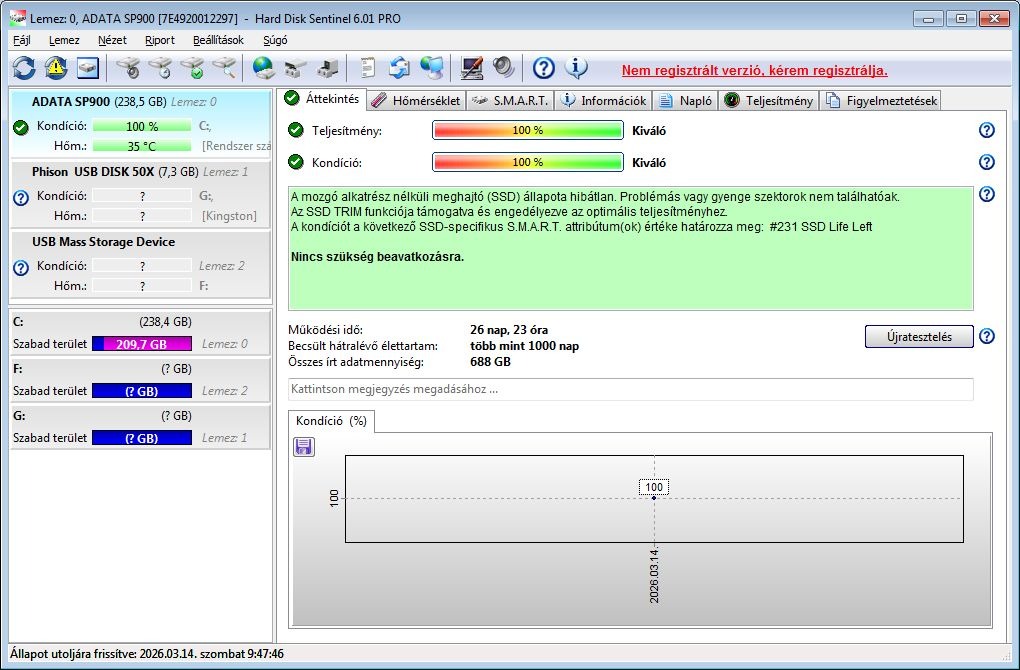Click the question status icon of USB Mass Storage
This screenshot has height=670, width=1020.
tap(21, 267)
